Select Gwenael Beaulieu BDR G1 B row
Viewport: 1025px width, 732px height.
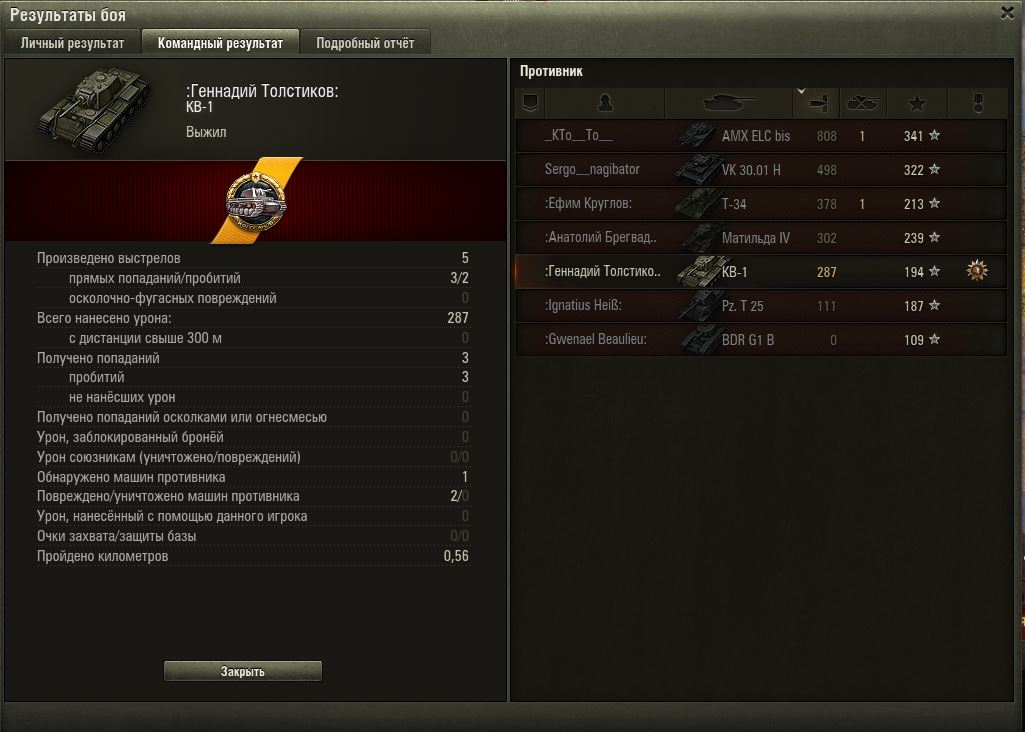coord(761,340)
